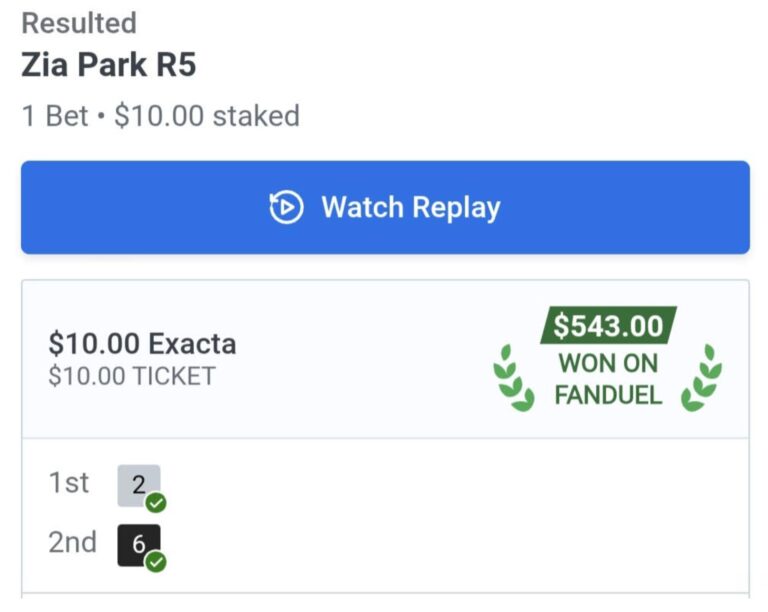Click the Resulted status label

coord(79,22)
